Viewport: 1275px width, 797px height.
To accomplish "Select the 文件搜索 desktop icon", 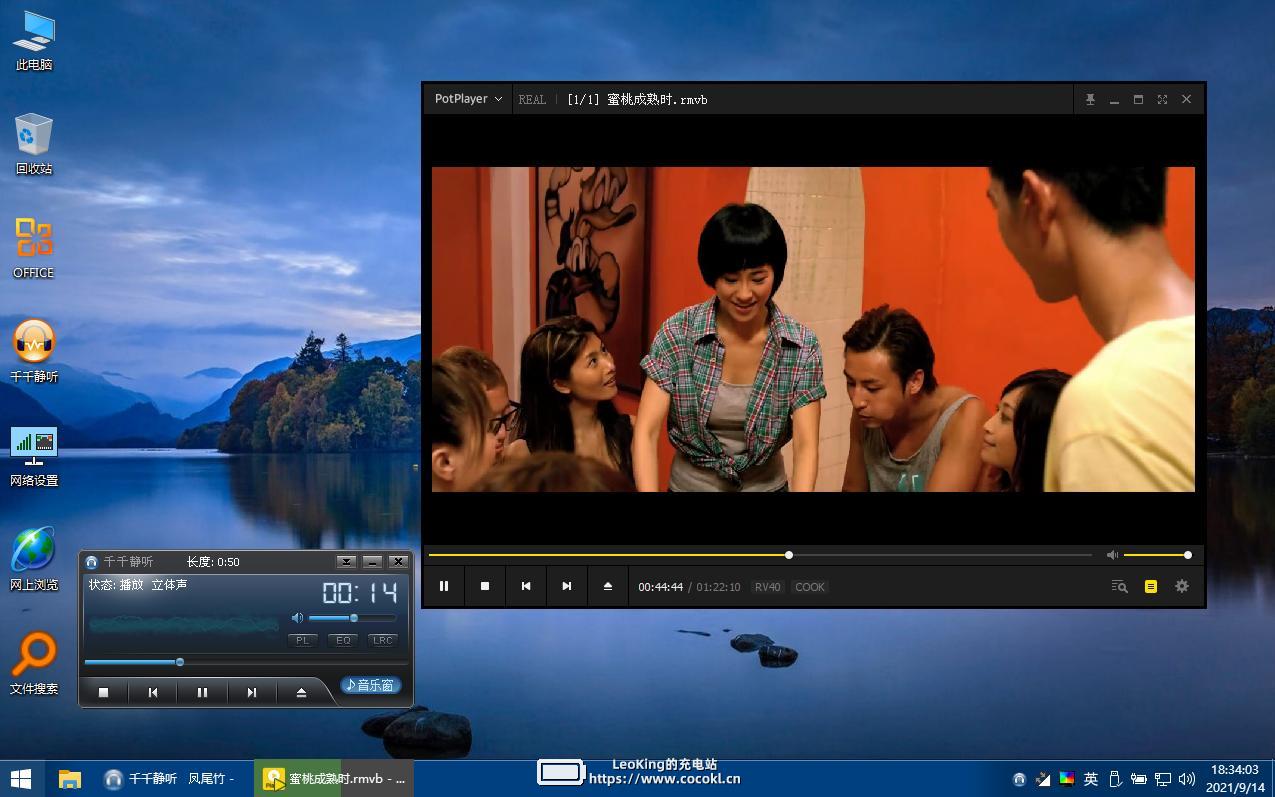I will tap(34, 665).
